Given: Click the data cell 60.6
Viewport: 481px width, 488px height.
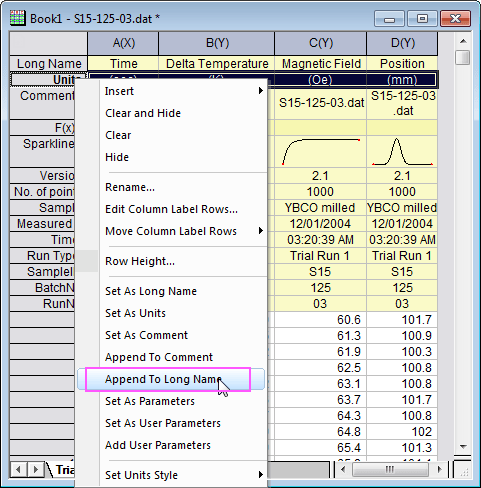Looking at the screenshot, I should coord(321,320).
